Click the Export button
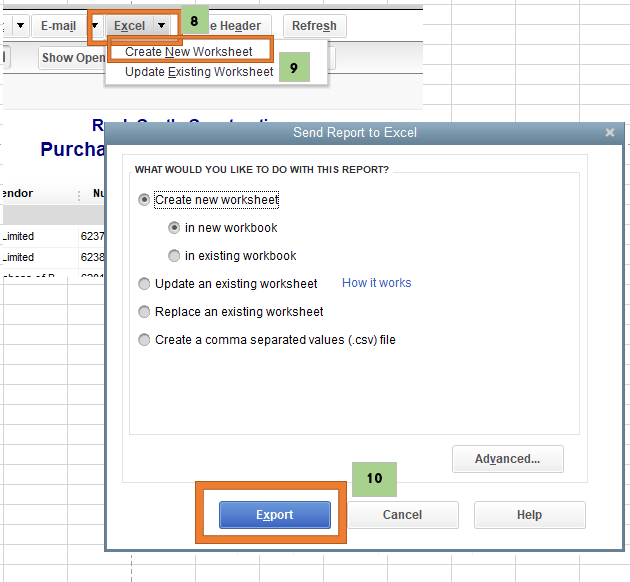Screen dimensions: 630x582 pyautogui.click(x=275, y=515)
